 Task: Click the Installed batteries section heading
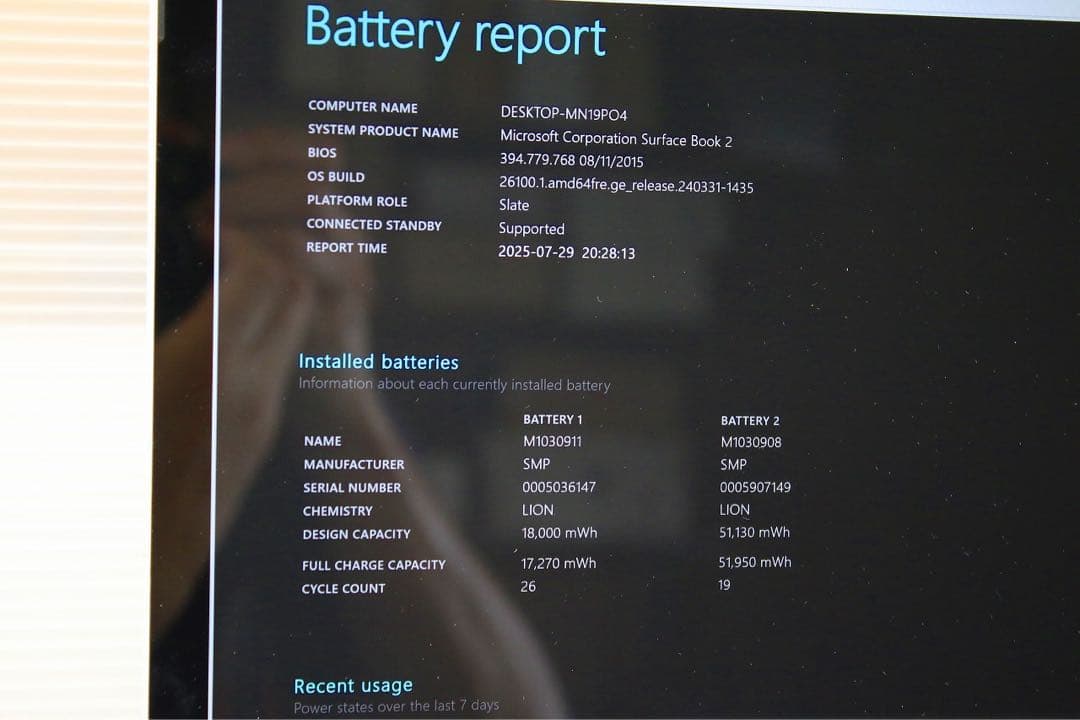[378, 361]
